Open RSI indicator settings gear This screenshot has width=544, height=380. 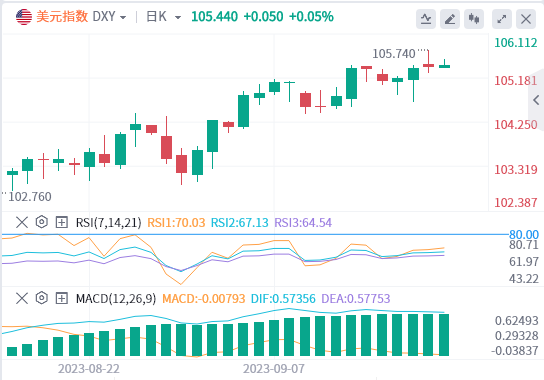point(42,222)
